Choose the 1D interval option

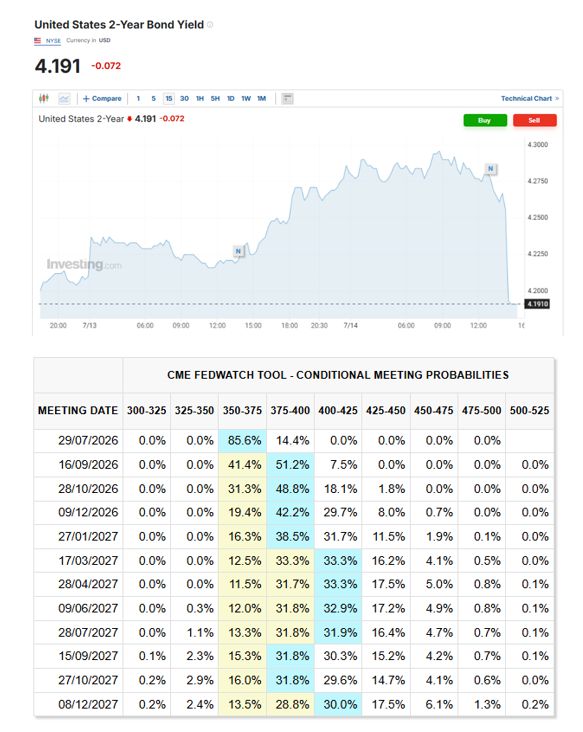click(x=231, y=99)
